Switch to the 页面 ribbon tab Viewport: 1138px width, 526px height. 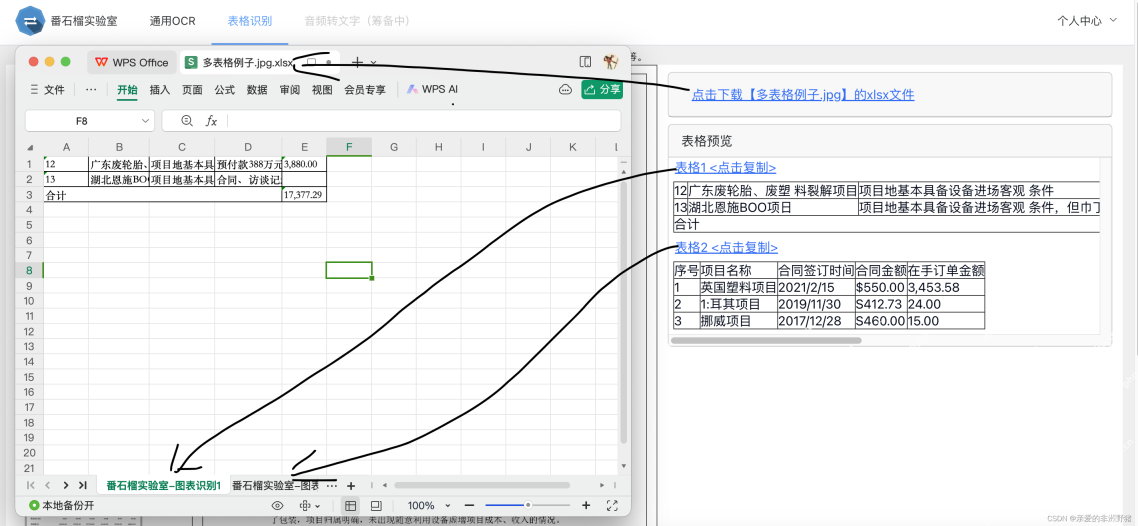coord(192,90)
